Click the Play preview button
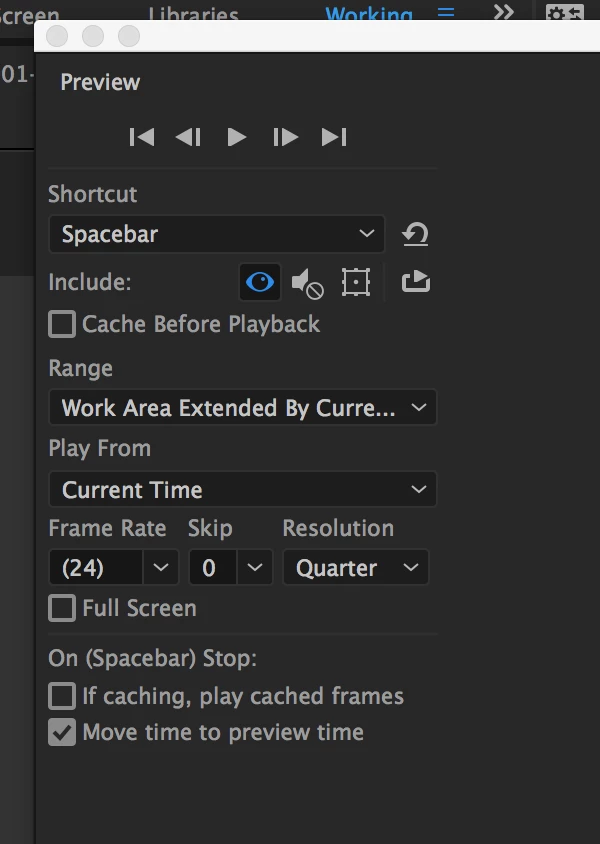 click(x=236, y=137)
